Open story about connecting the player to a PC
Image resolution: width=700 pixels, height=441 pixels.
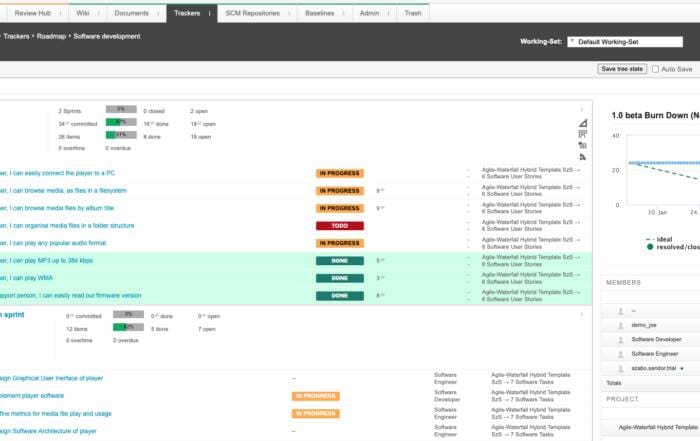pos(57,173)
